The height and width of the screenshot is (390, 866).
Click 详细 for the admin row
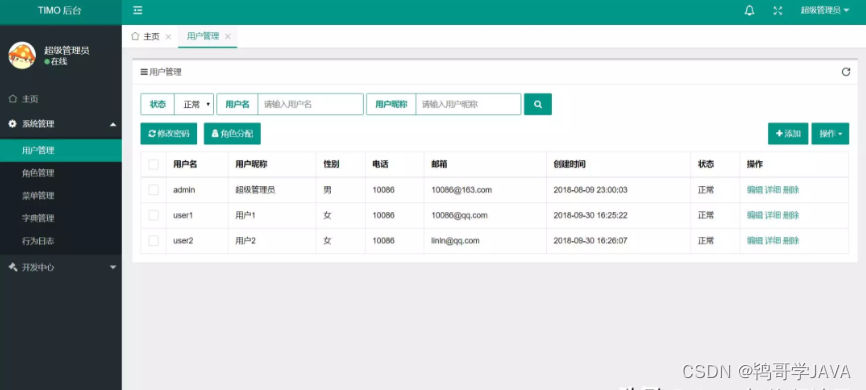[x=773, y=189]
